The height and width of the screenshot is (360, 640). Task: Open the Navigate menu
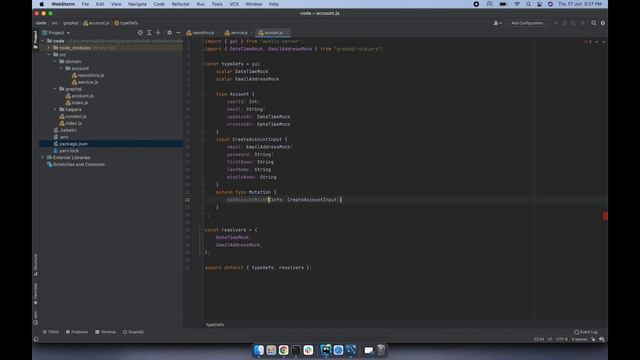point(137,4)
